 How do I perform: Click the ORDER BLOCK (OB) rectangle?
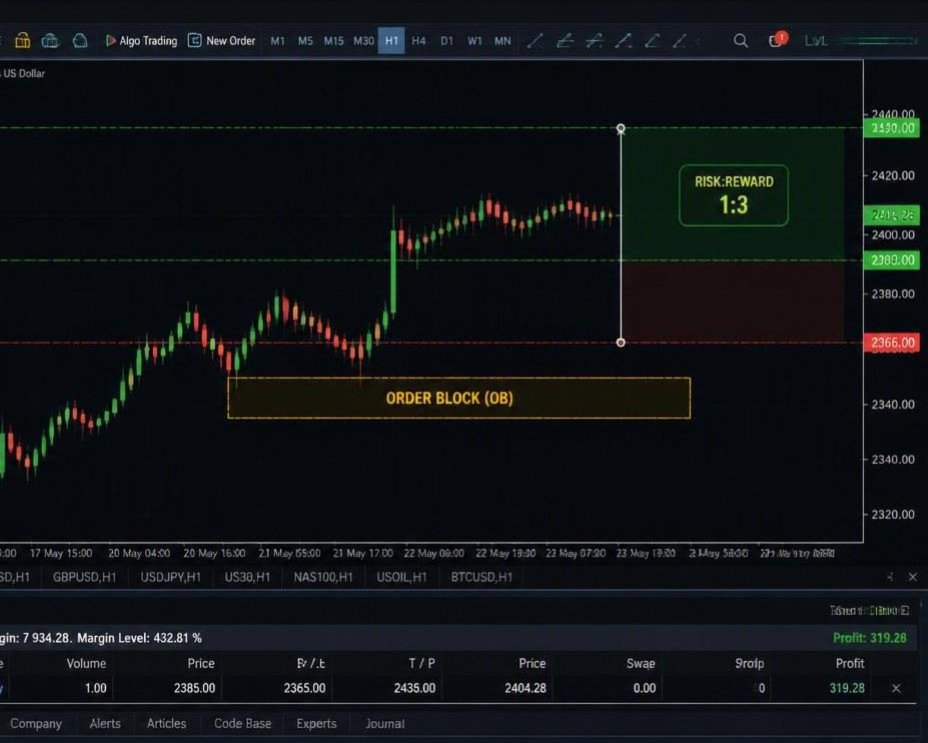pyautogui.click(x=459, y=398)
